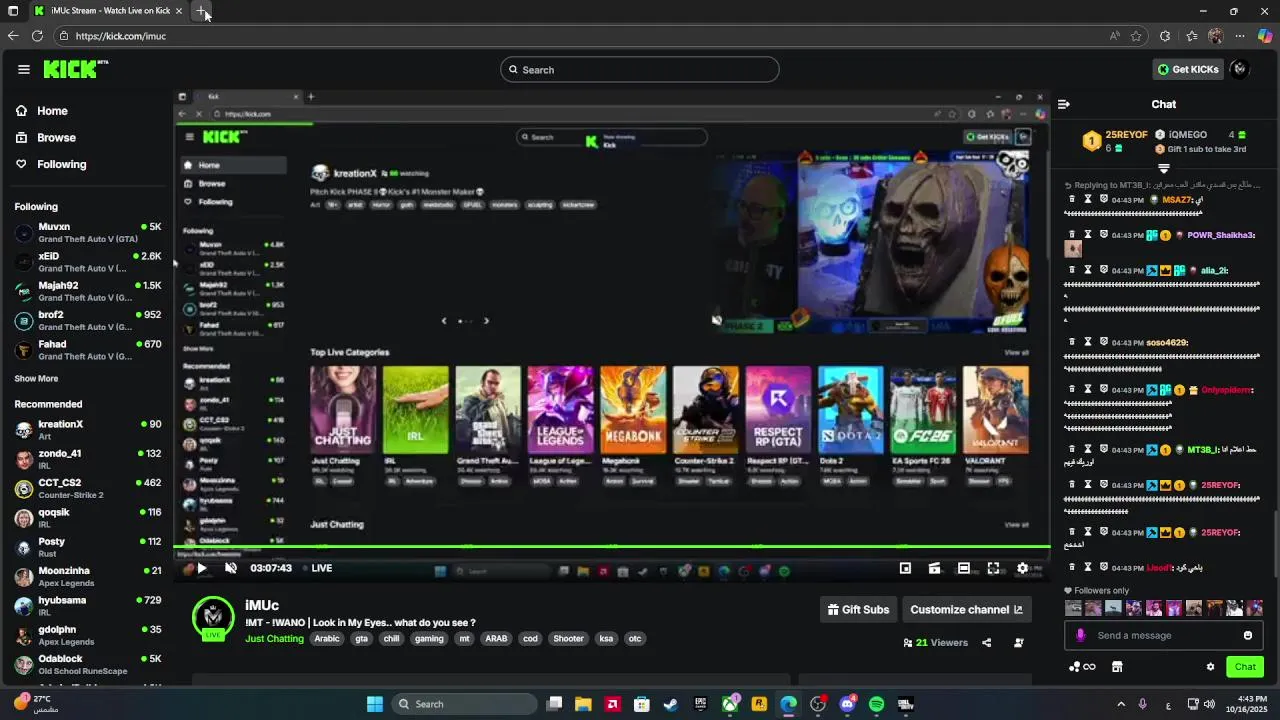Click the iMUc channel avatar

tap(213, 617)
